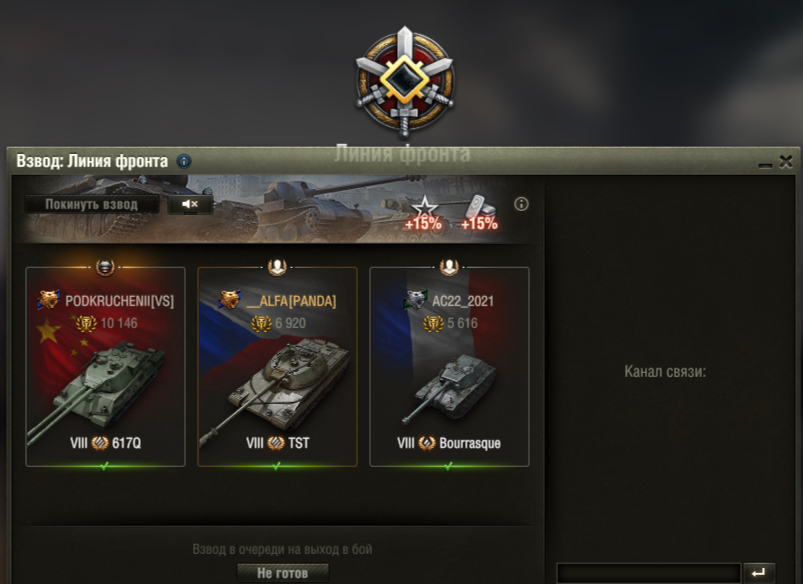
Task: Click the +15% credits bonus icon
Action: point(479,214)
